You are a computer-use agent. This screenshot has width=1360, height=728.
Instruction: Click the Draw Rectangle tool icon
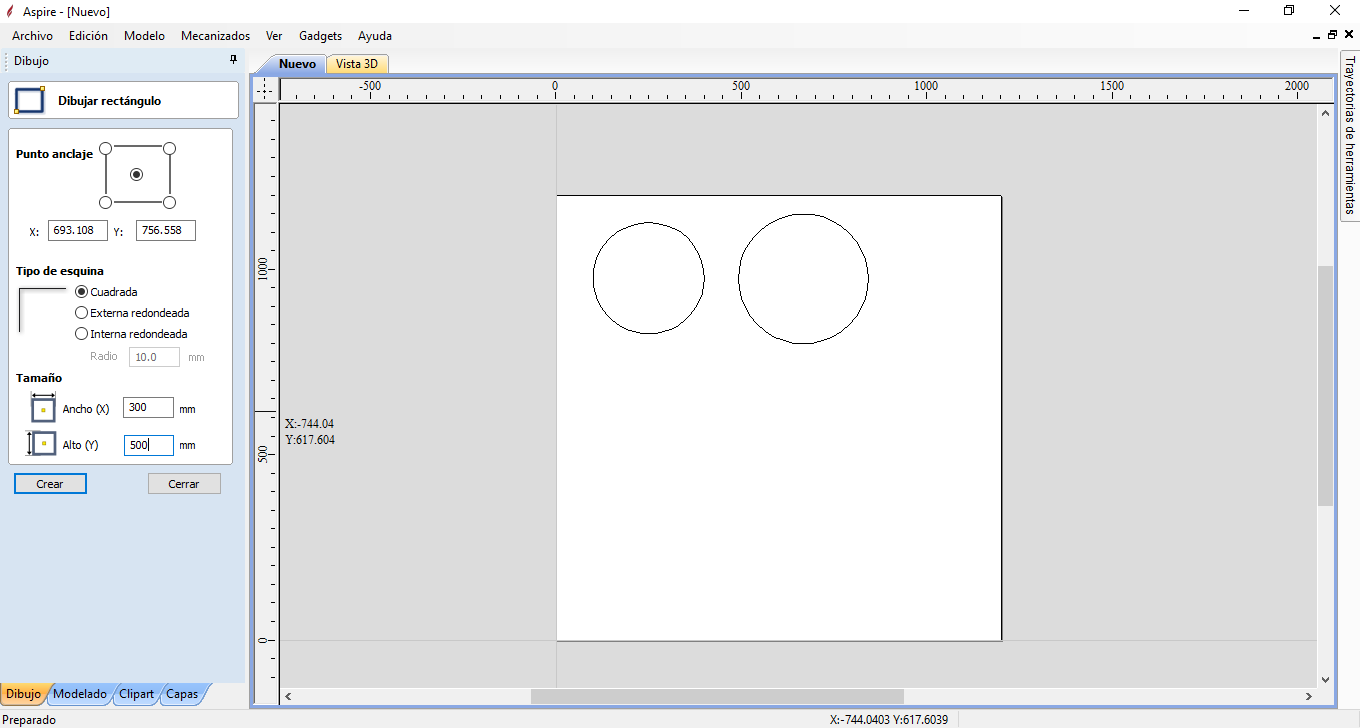[x=30, y=100]
